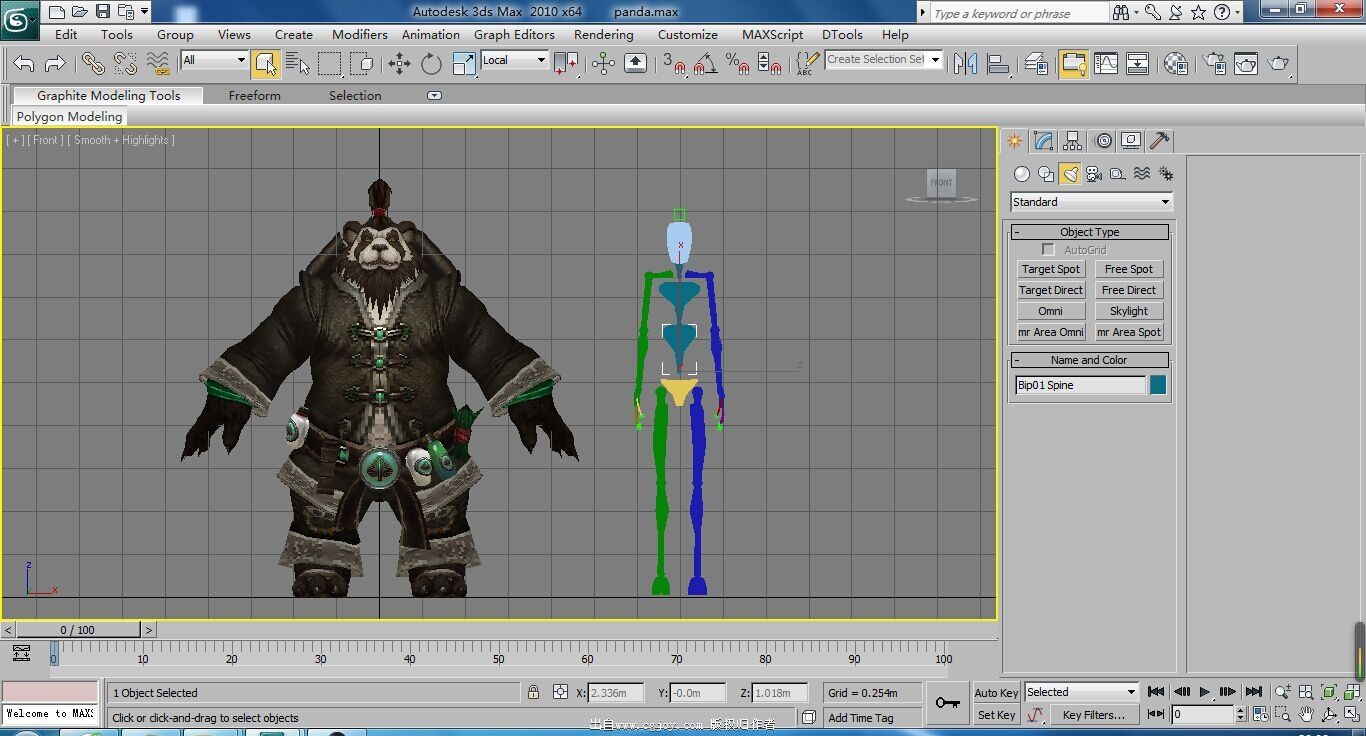Viewport: 1366px width, 736px height.
Task: Click the Mirror tool icon
Action: (965, 64)
